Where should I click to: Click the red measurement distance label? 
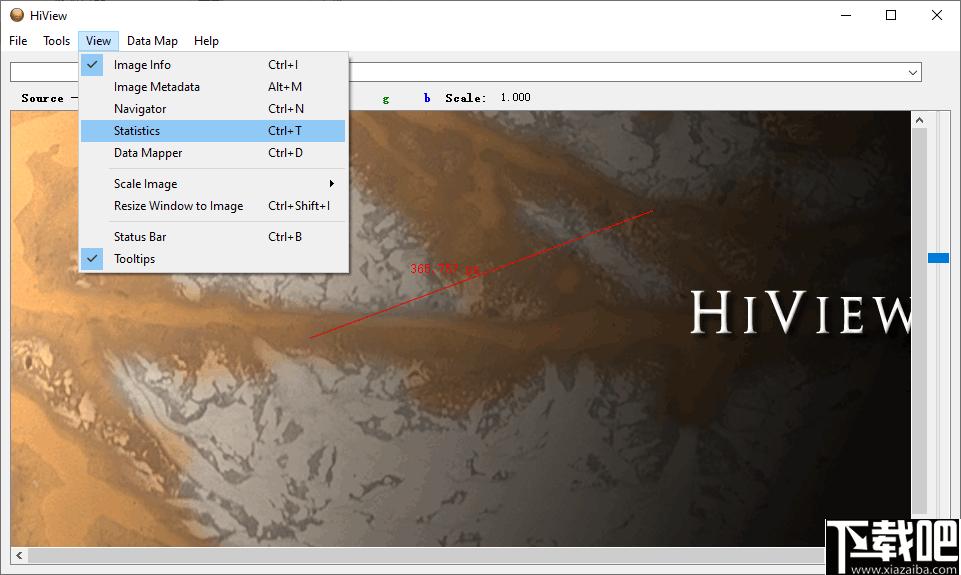point(445,269)
